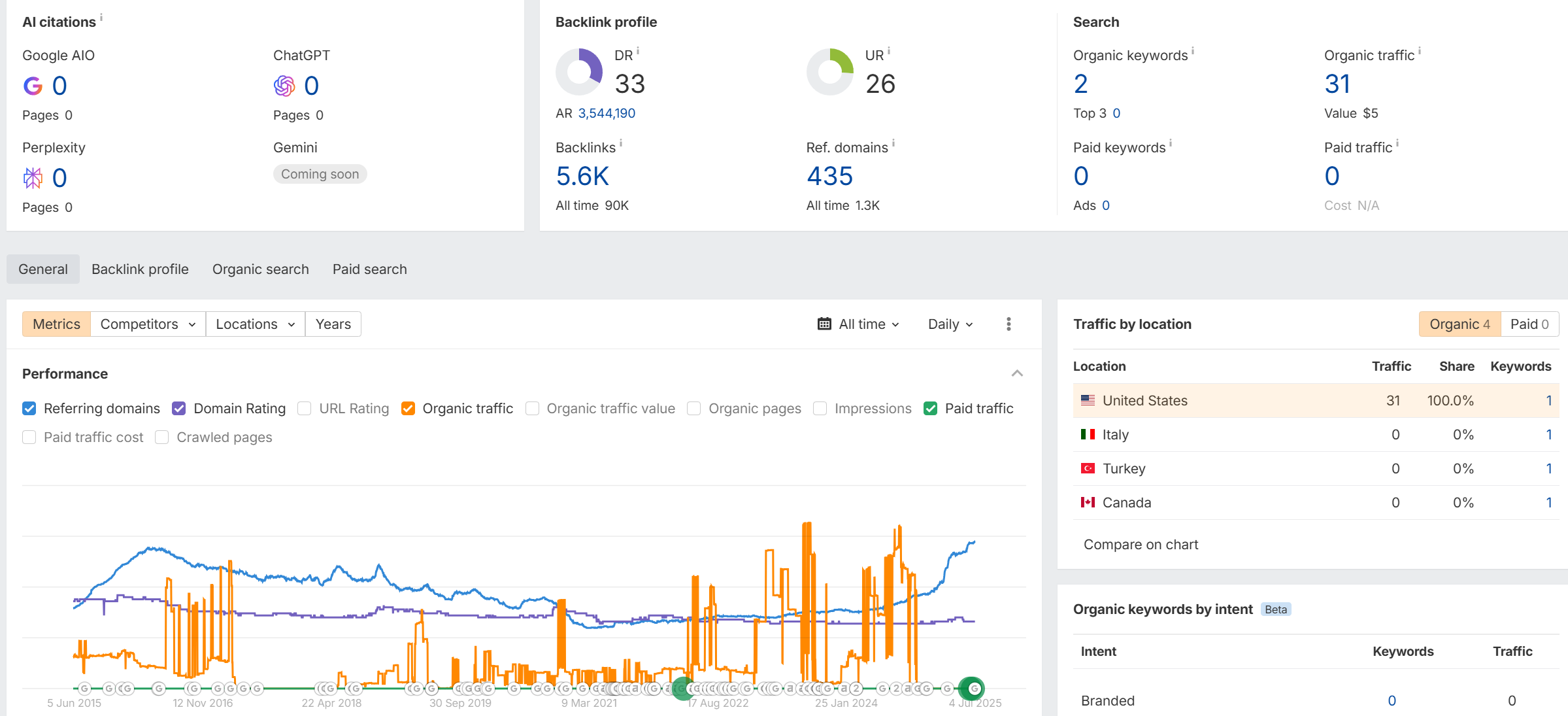
Task: Toggle the Crawled pages checkbox
Action: coord(162,437)
